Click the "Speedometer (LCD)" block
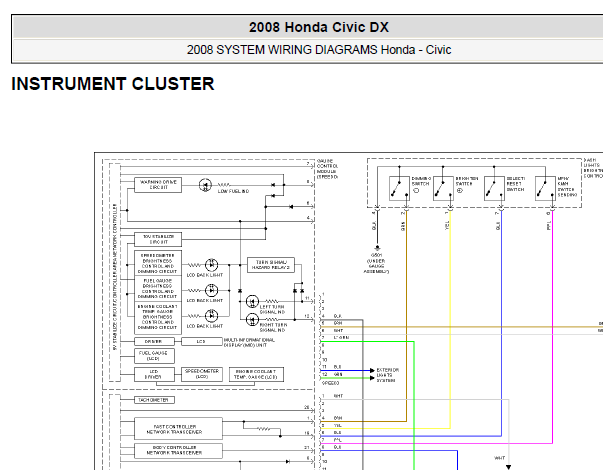Image resolution: width=603 pixels, height=470 pixels. pyautogui.click(x=202, y=374)
